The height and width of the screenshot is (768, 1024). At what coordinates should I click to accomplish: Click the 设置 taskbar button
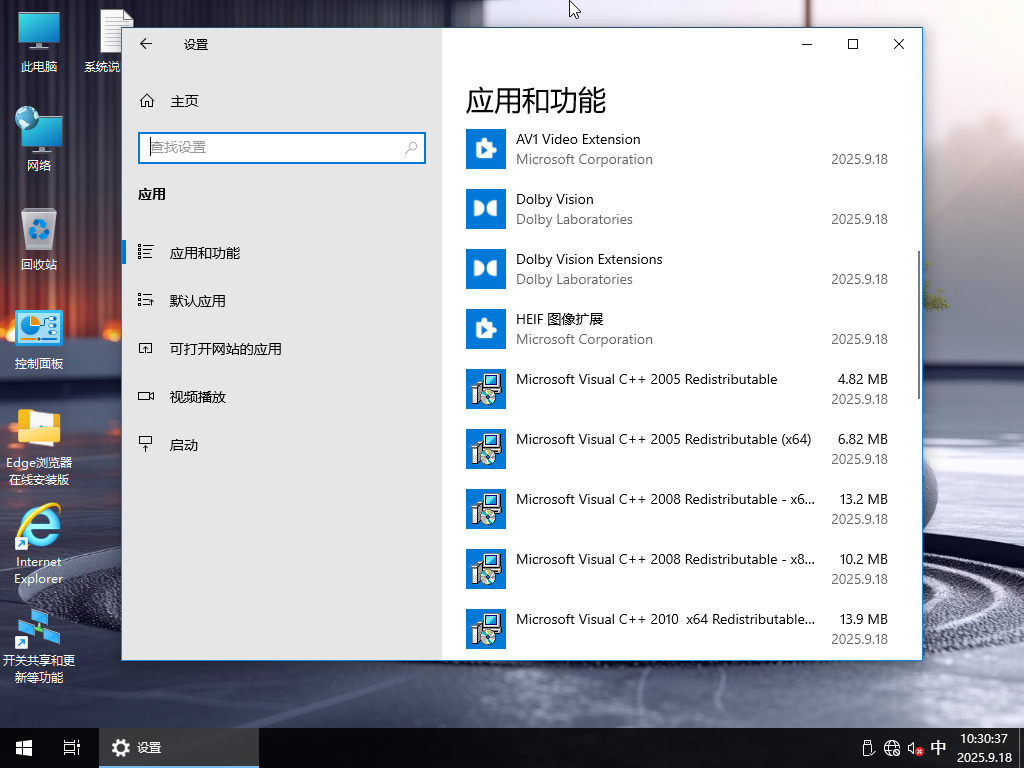(x=178, y=748)
